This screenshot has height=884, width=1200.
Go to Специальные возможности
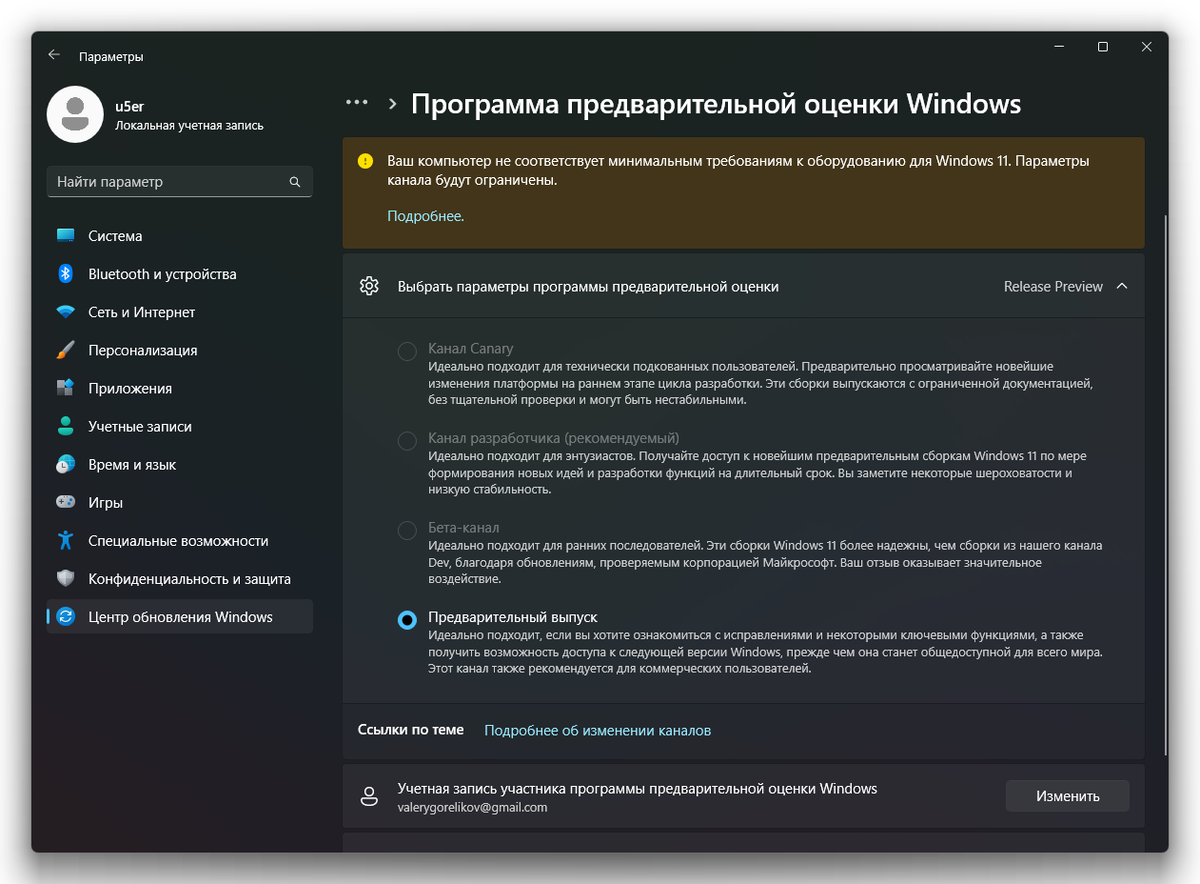pyautogui.click(x=180, y=540)
